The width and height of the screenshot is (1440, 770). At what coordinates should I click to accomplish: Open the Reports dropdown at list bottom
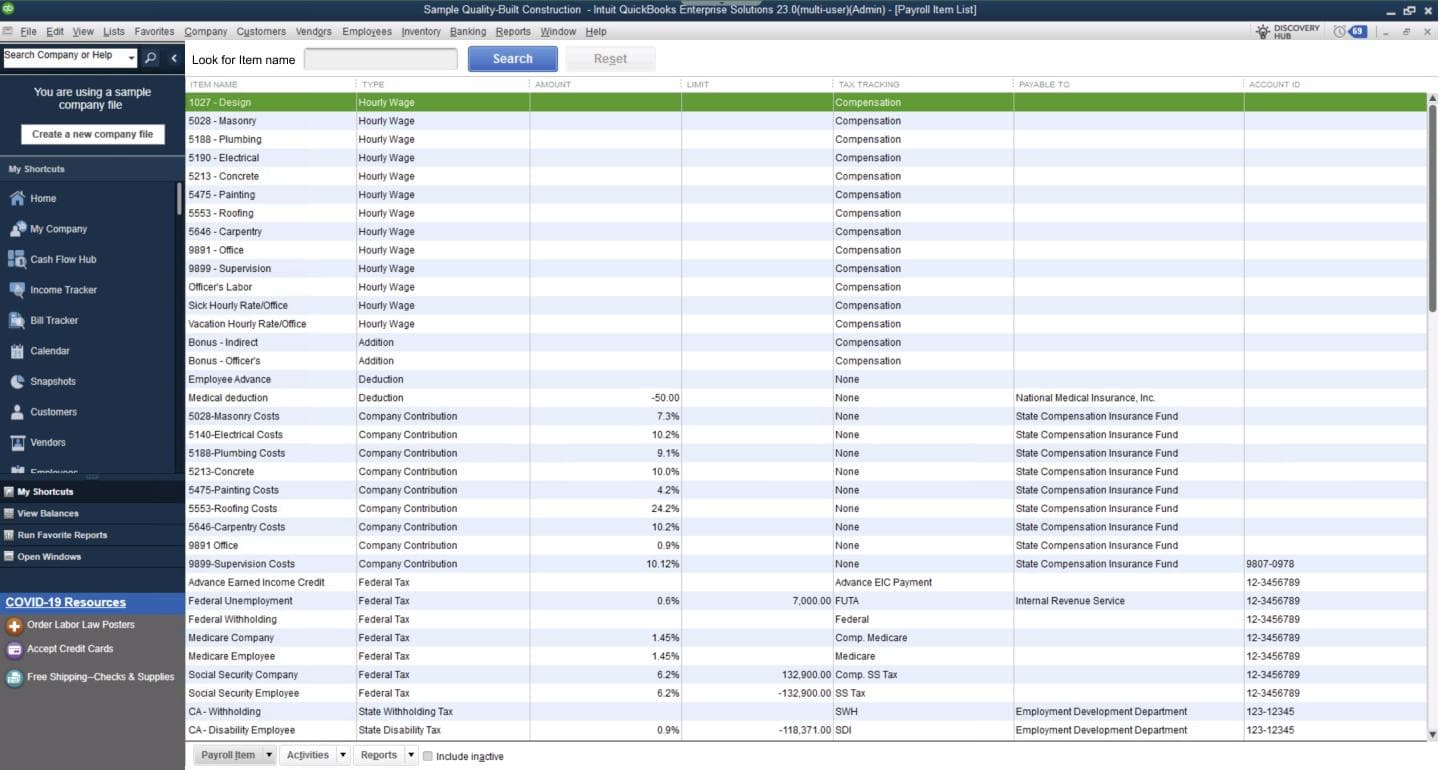[x=386, y=755]
